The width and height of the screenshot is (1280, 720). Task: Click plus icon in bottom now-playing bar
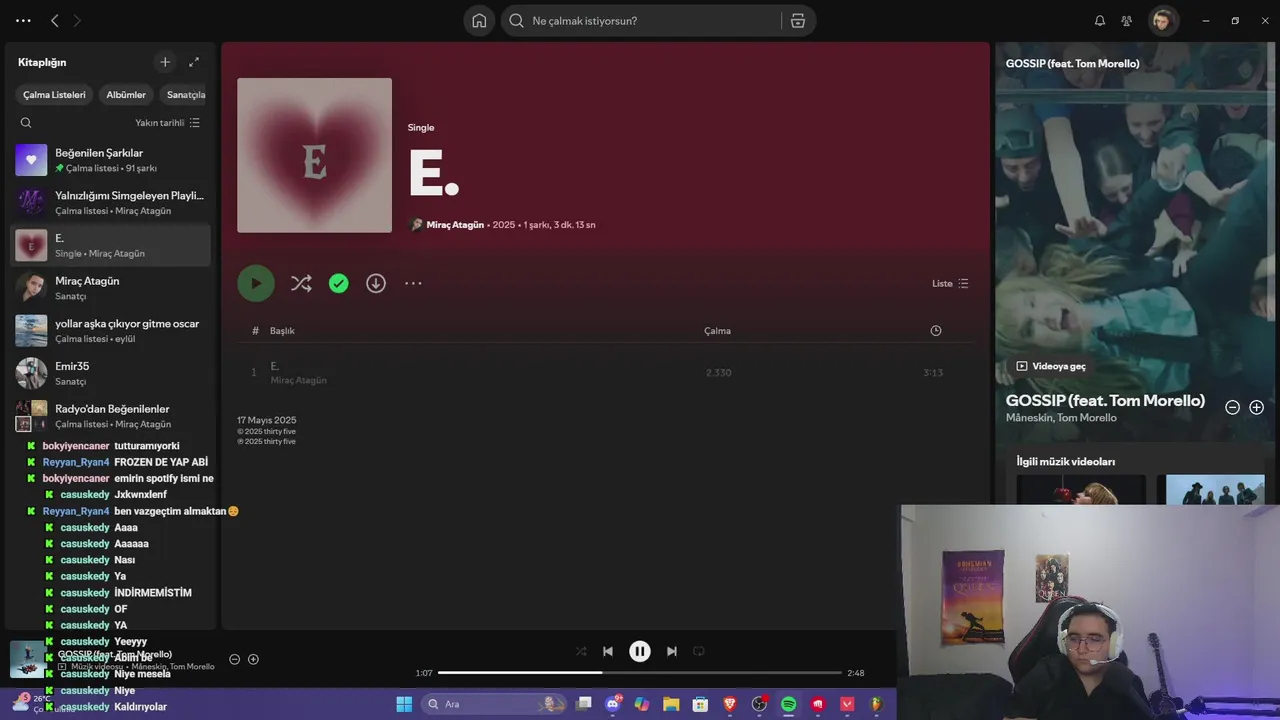click(254, 659)
